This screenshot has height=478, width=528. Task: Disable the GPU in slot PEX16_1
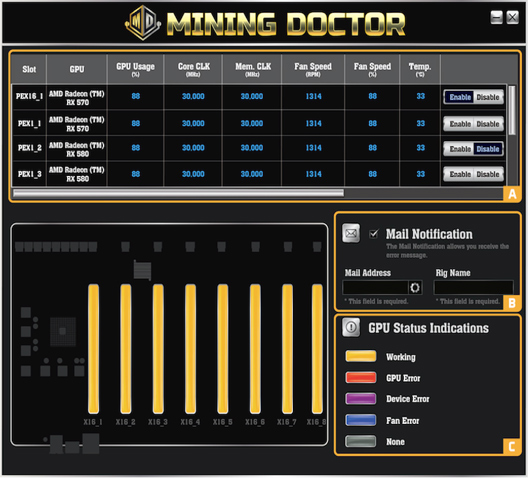point(488,97)
